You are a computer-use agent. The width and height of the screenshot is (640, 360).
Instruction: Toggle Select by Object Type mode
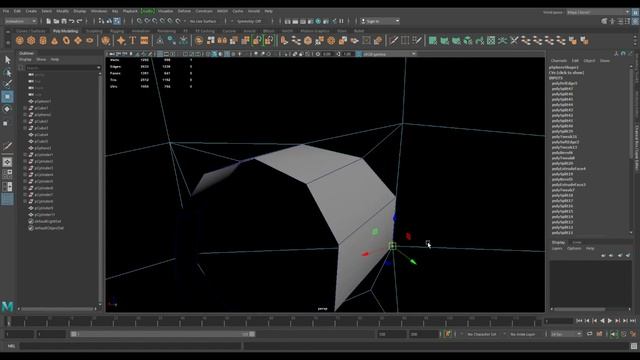click(109, 21)
